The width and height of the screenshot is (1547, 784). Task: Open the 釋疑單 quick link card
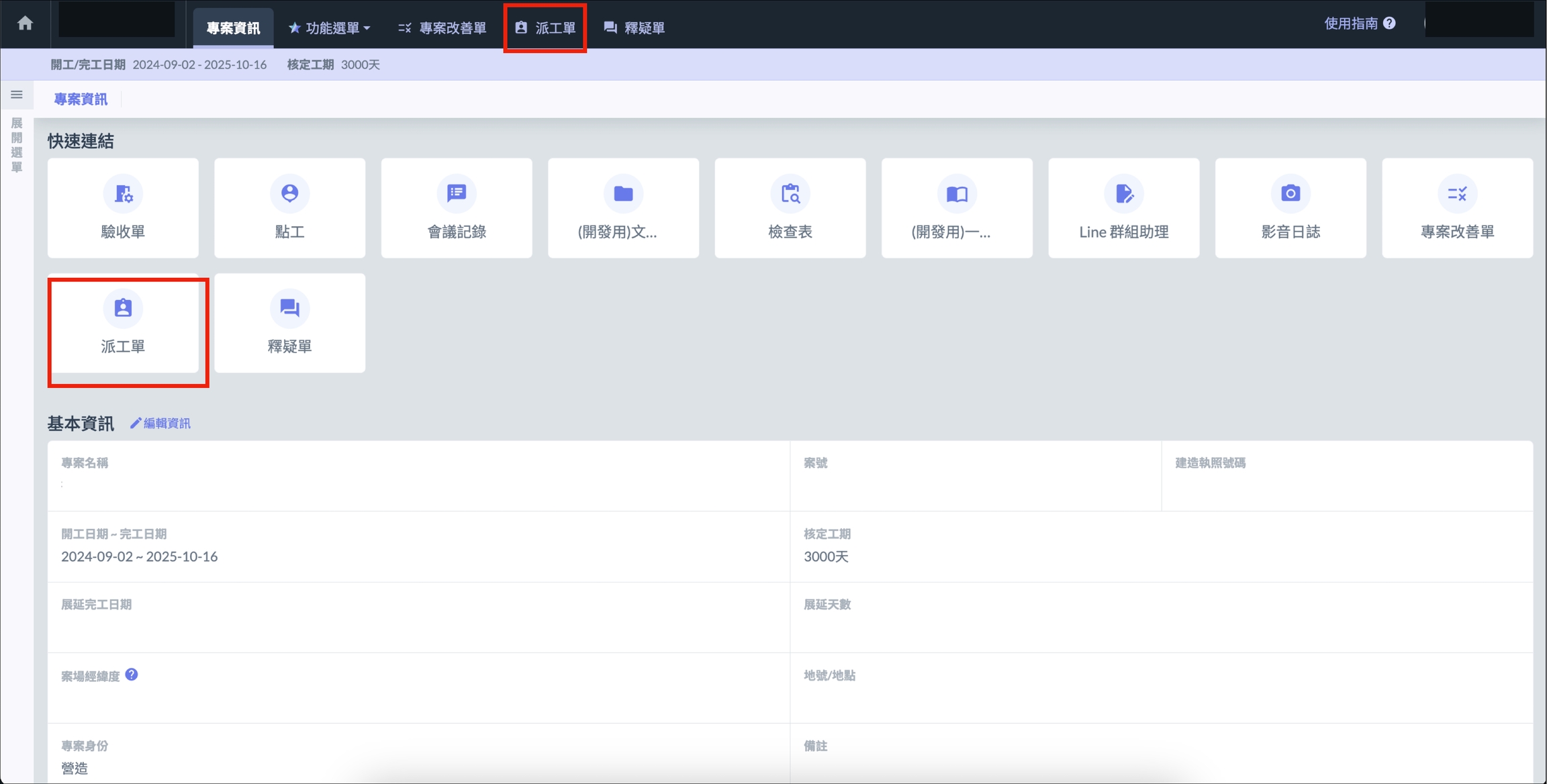[x=289, y=324]
